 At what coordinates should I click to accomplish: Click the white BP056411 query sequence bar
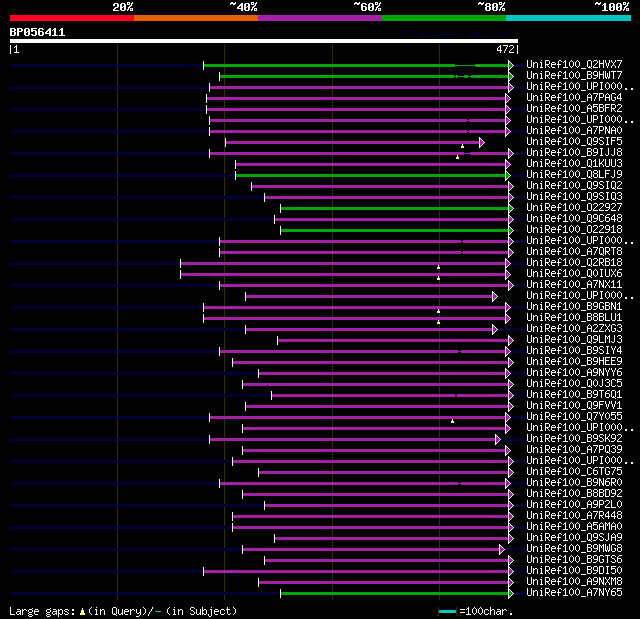(x=264, y=41)
